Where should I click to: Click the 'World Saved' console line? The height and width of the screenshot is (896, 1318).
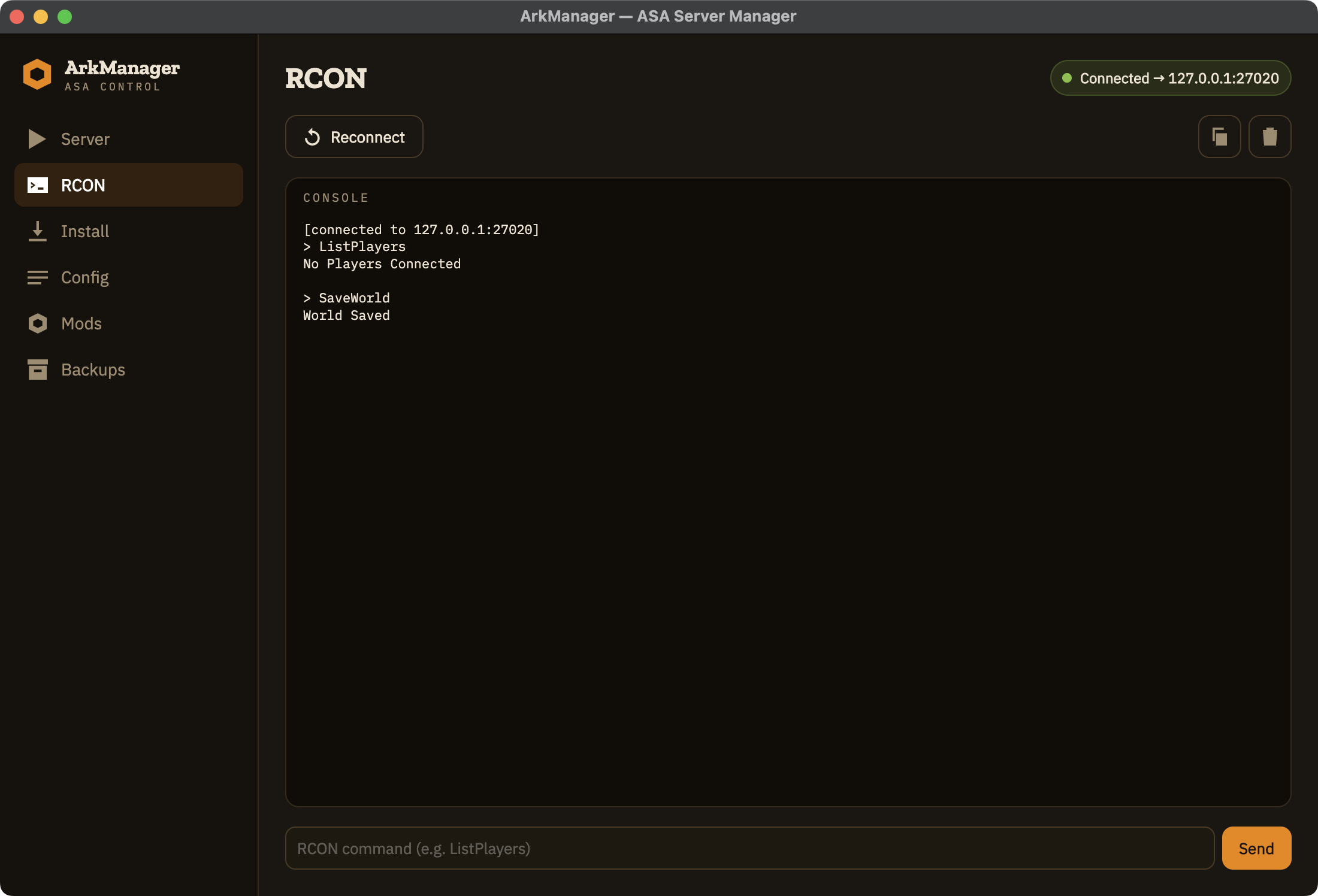pos(347,316)
